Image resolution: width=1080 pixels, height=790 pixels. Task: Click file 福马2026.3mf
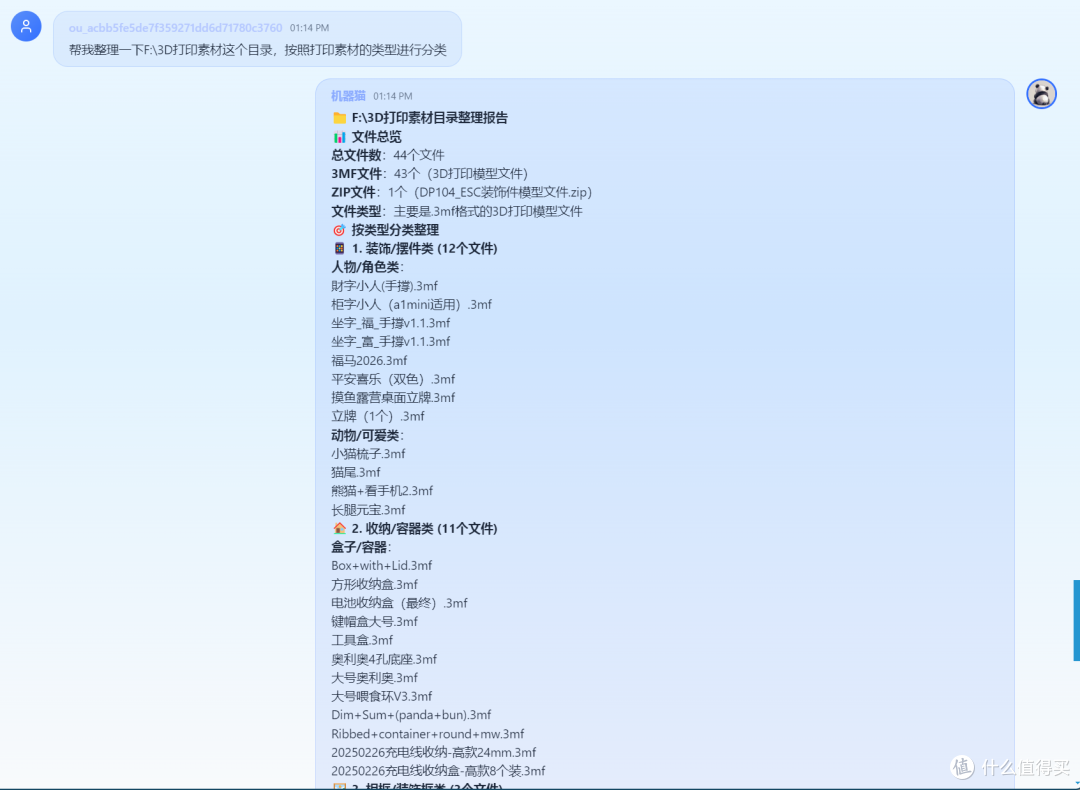tap(369, 360)
